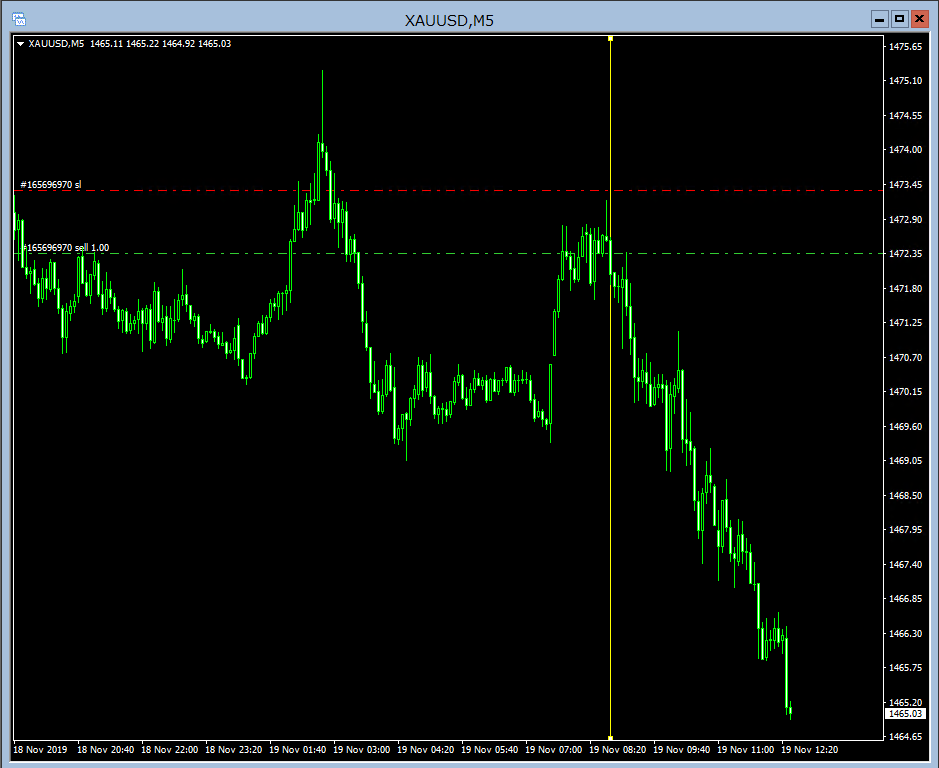
Task: Maximize the XAUUSD,M5 chart window
Action: click(899, 20)
